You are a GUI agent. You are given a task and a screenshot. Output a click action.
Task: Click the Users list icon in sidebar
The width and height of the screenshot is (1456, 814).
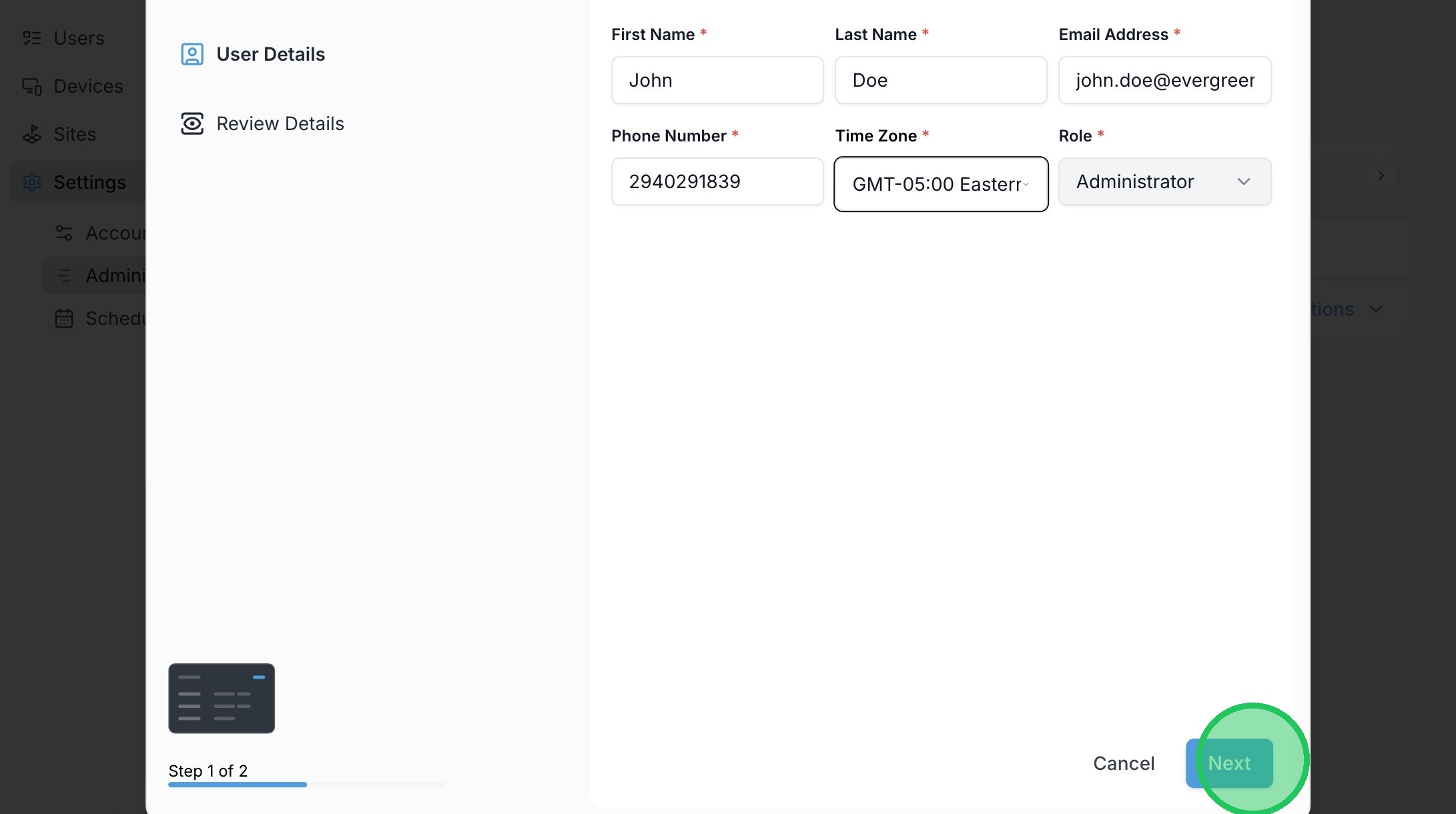31,38
